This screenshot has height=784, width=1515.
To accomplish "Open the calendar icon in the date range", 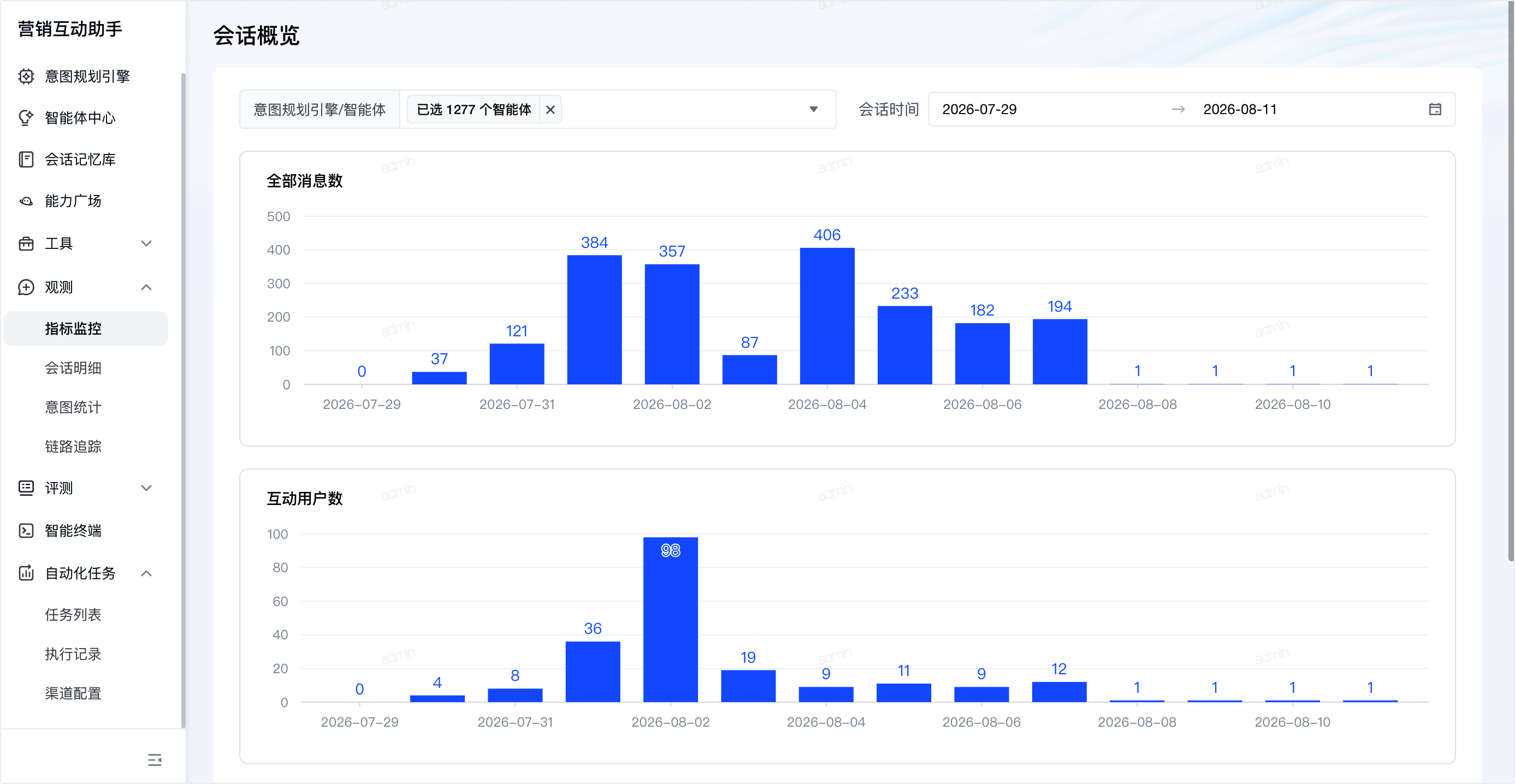I will (1435, 109).
